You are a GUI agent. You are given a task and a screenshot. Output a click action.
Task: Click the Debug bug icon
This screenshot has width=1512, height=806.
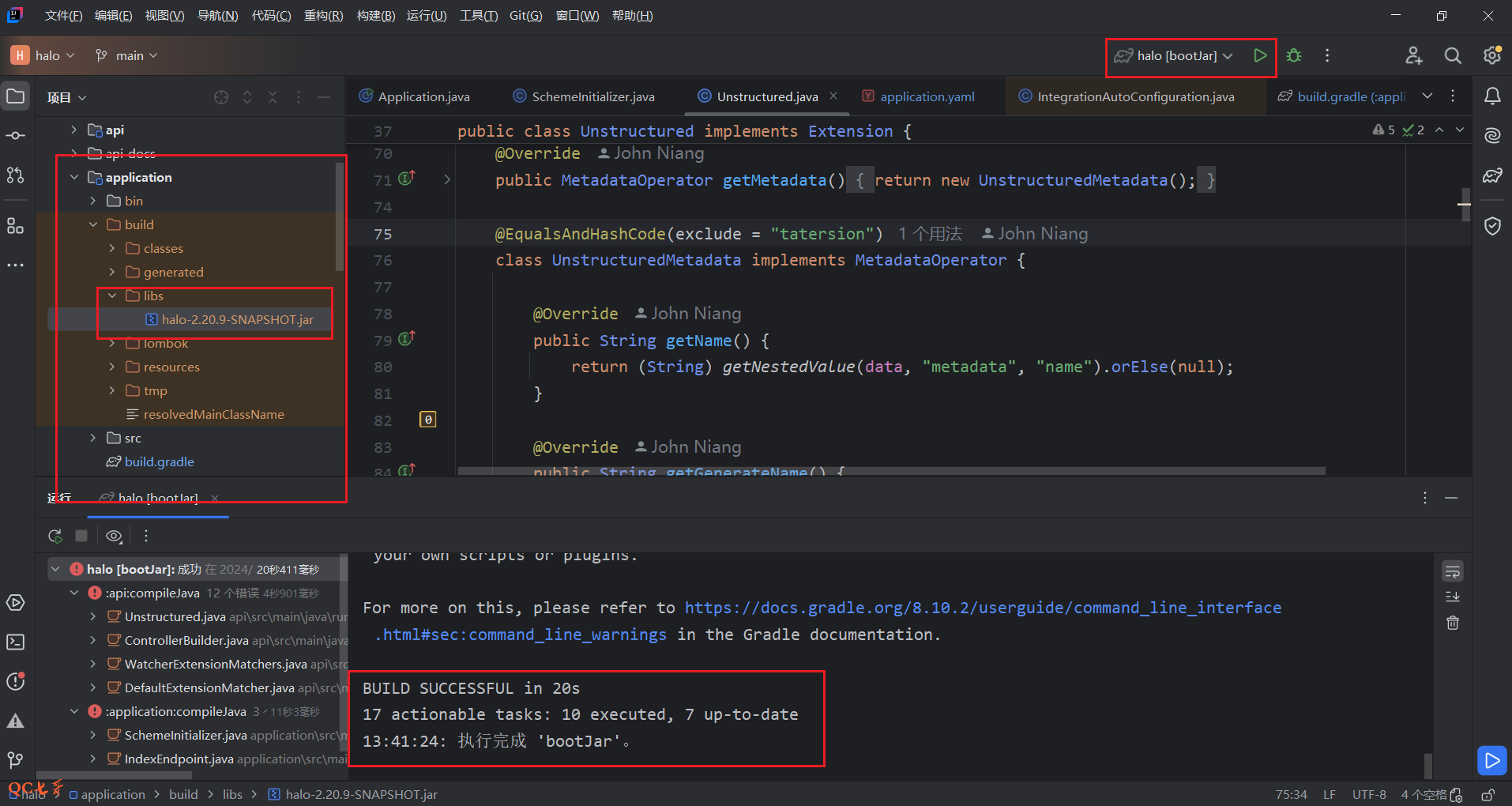tap(1294, 55)
